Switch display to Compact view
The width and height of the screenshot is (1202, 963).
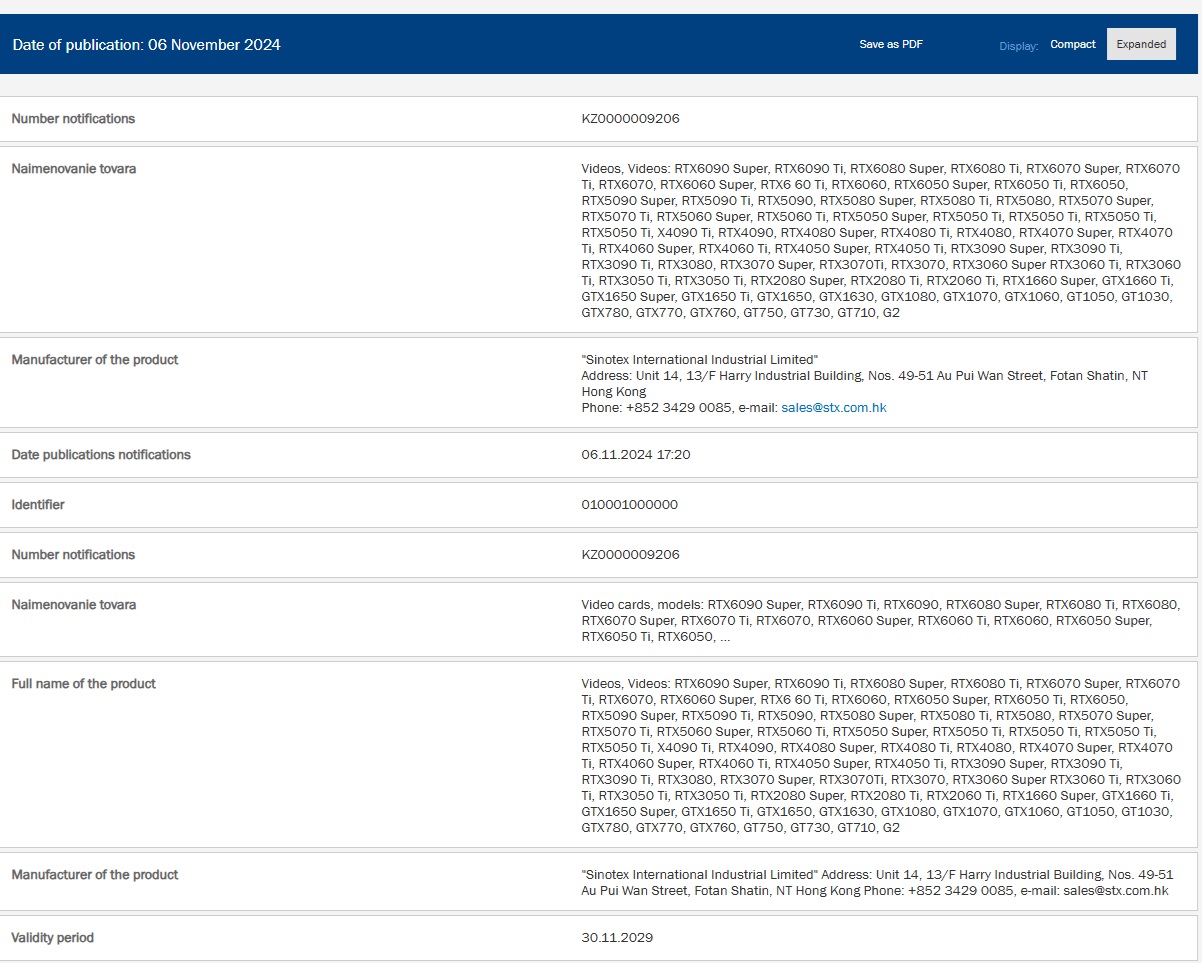1073,44
